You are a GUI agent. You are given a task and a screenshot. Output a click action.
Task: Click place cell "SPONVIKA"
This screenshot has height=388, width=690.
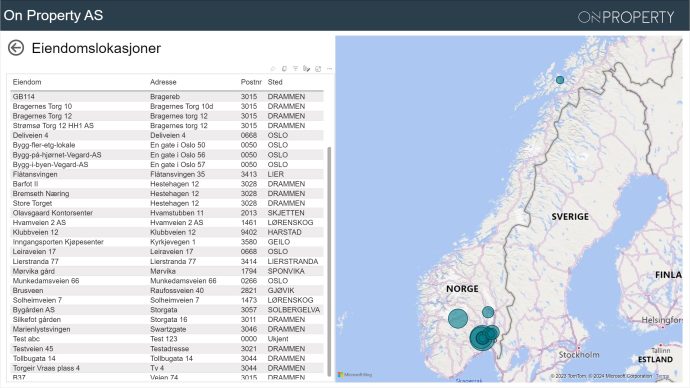[286, 271]
